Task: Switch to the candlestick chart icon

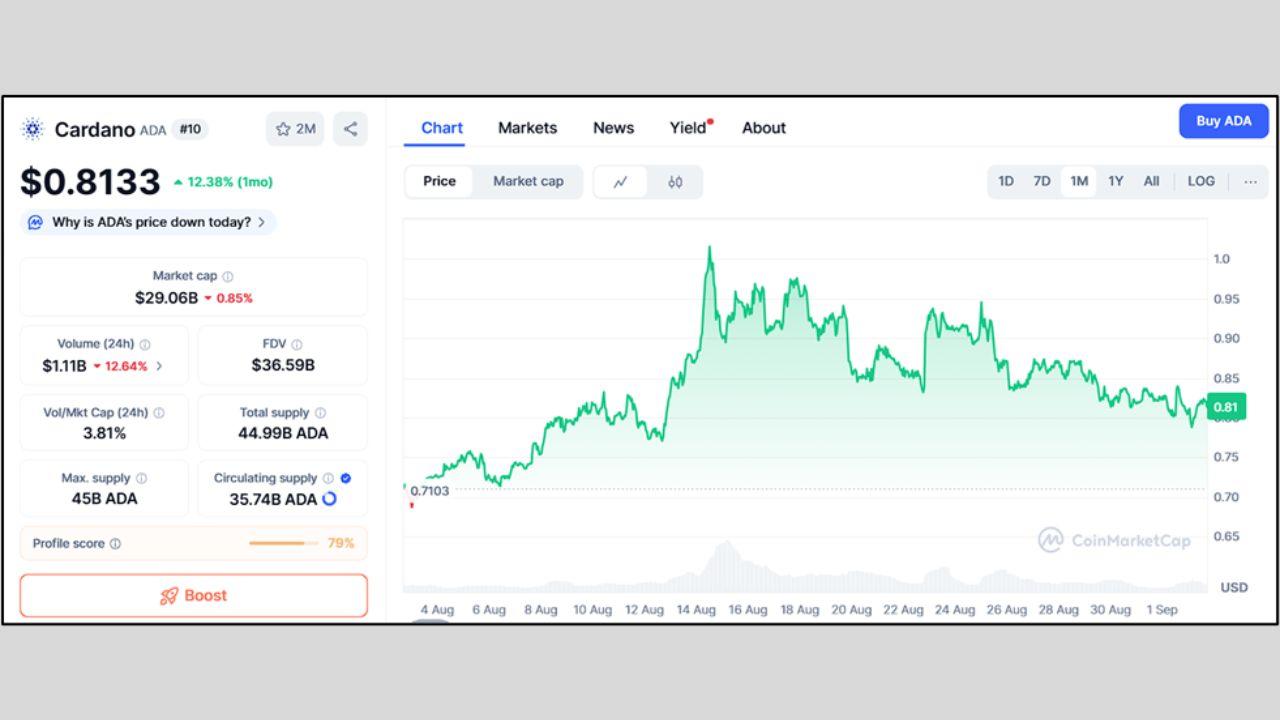Action: 675,182
